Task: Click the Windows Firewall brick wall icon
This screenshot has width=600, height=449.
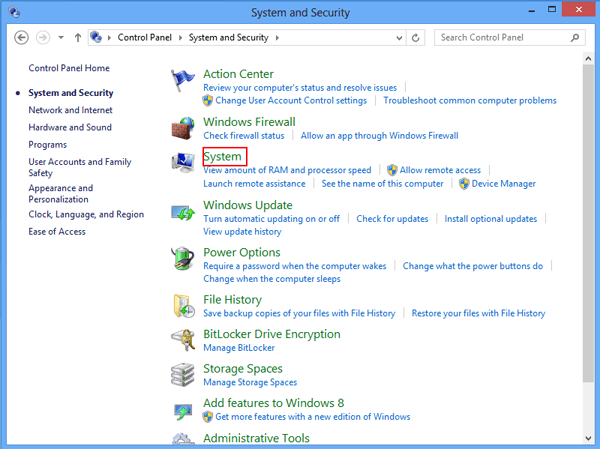Action: (183, 128)
